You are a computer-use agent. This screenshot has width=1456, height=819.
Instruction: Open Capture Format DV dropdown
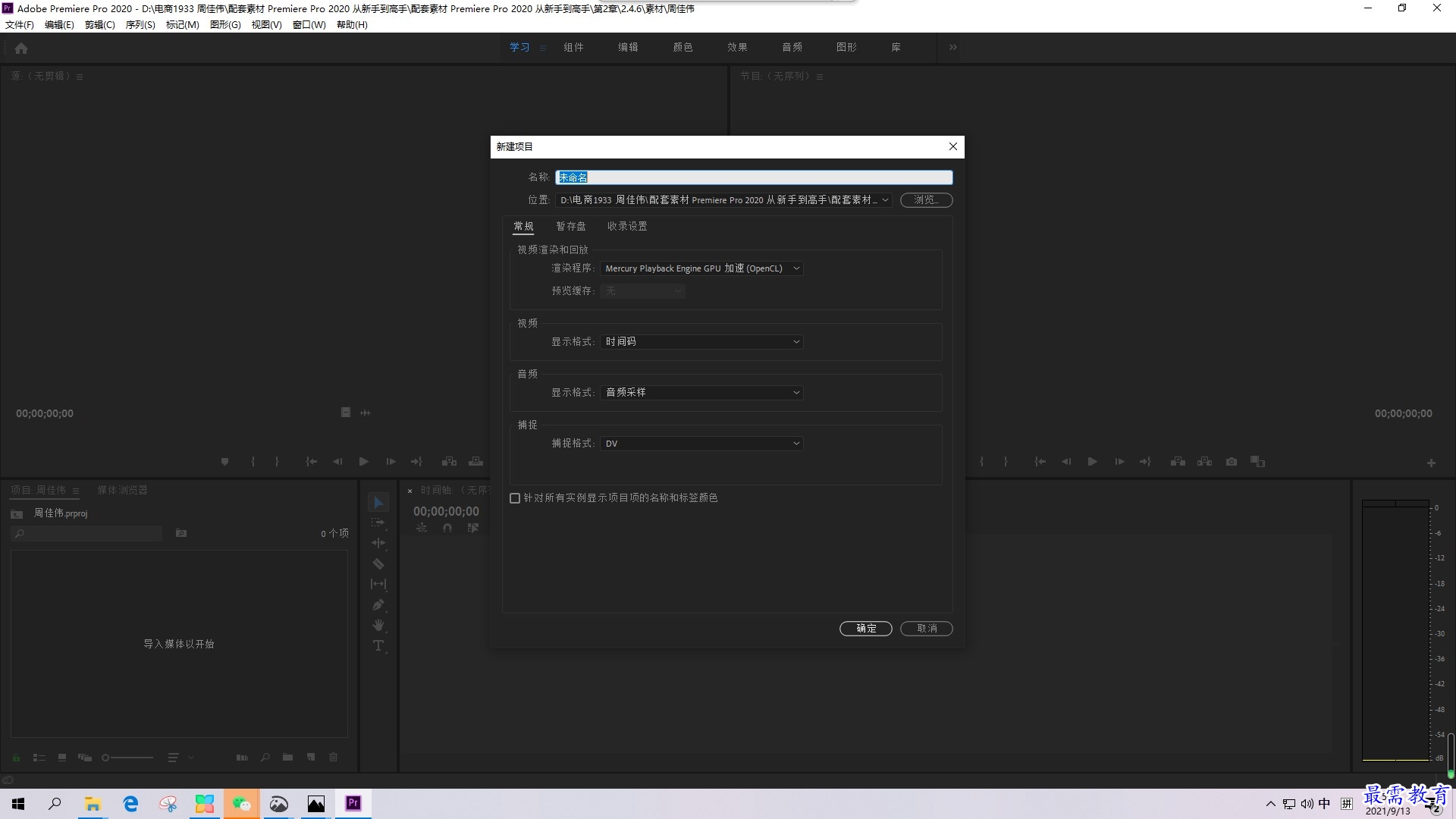click(x=701, y=444)
